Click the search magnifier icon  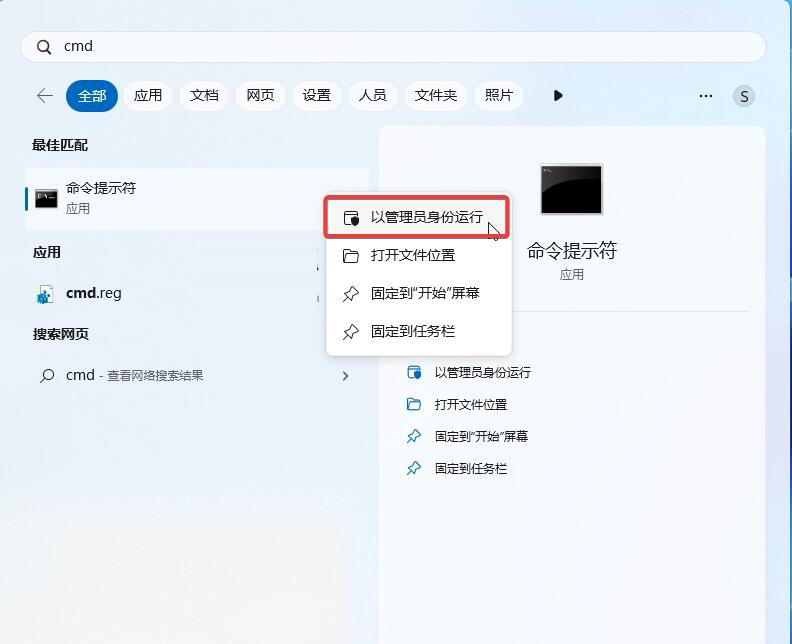44,47
